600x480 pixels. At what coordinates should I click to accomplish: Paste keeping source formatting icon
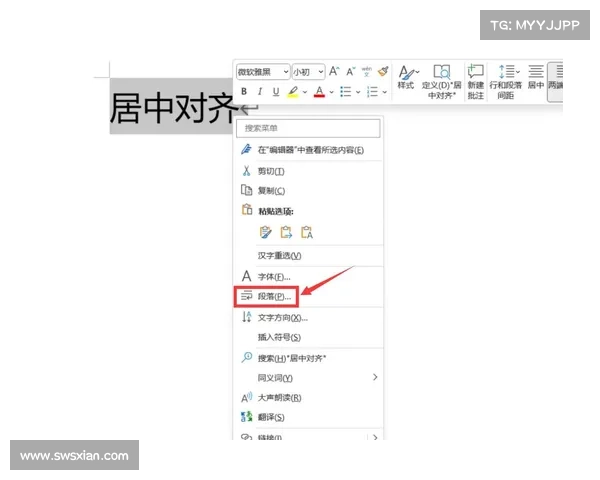coord(265,232)
